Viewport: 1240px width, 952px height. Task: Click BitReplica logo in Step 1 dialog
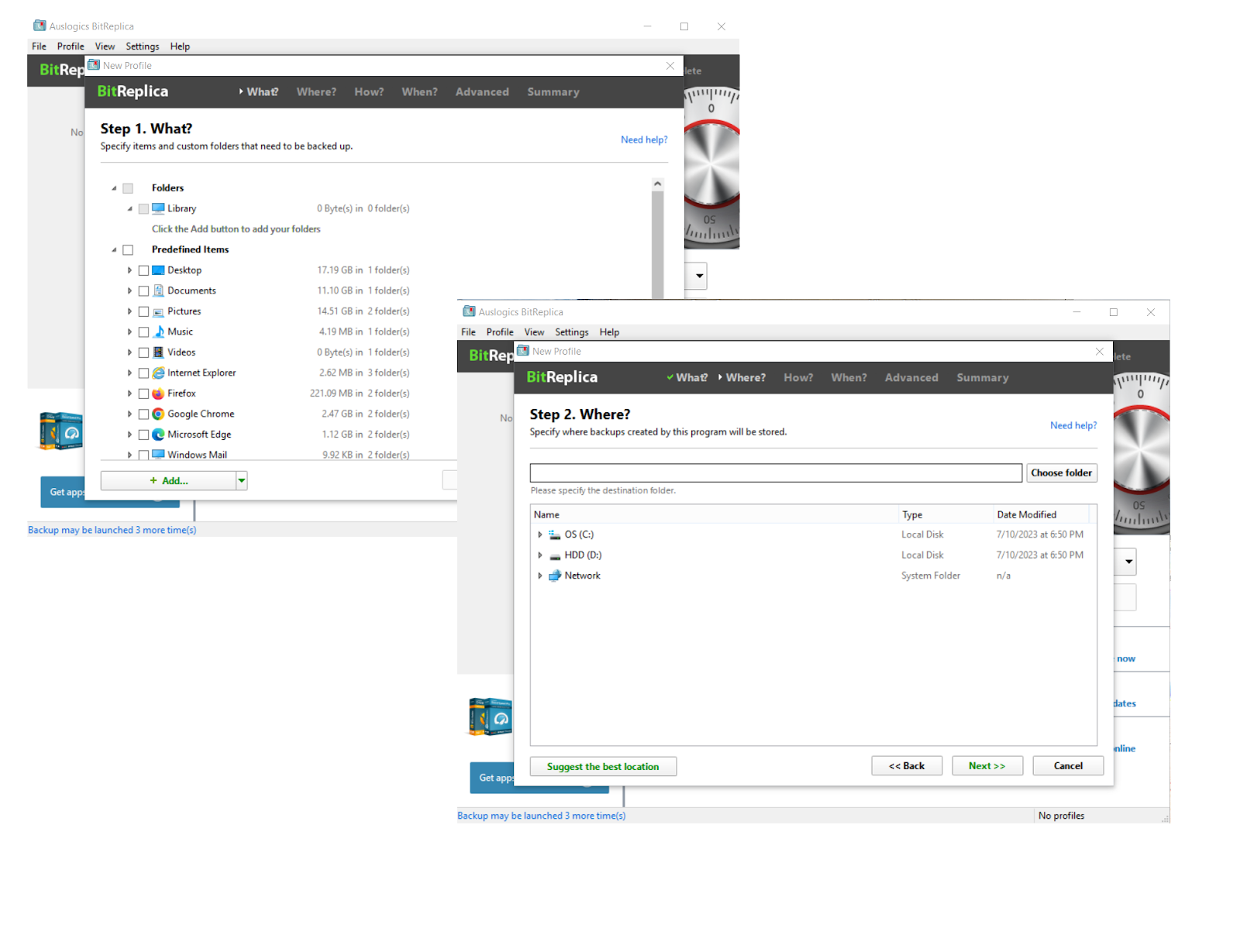coord(133,91)
